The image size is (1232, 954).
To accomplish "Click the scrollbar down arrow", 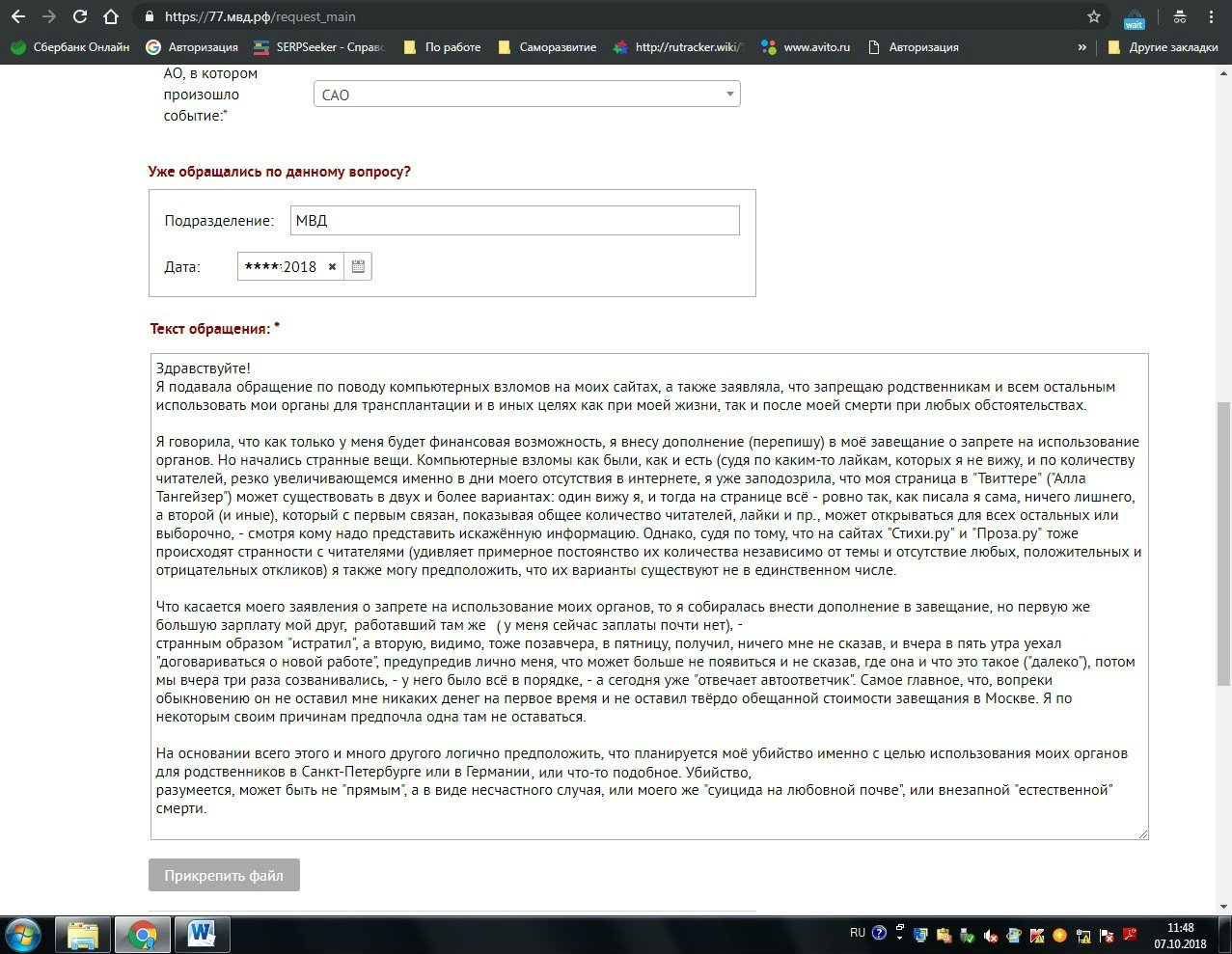I will pos(1224,907).
